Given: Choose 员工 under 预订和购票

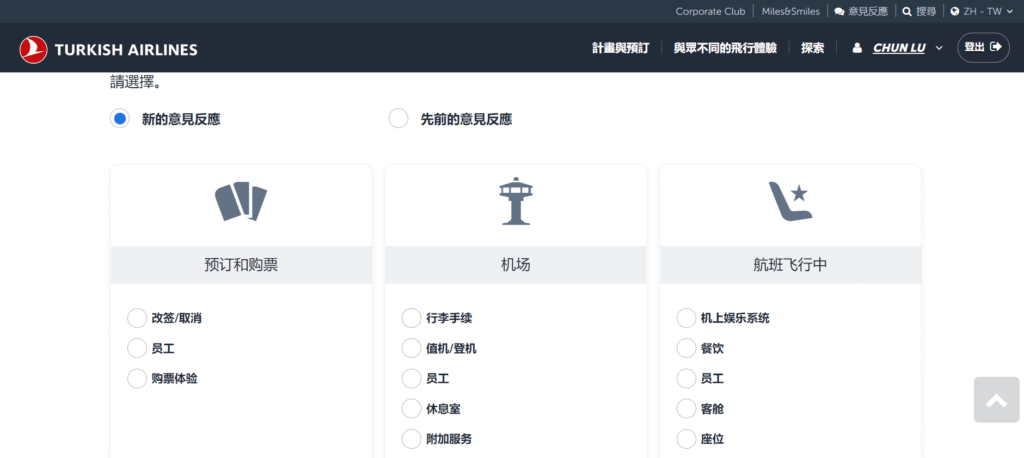Looking at the screenshot, I should 137,348.
